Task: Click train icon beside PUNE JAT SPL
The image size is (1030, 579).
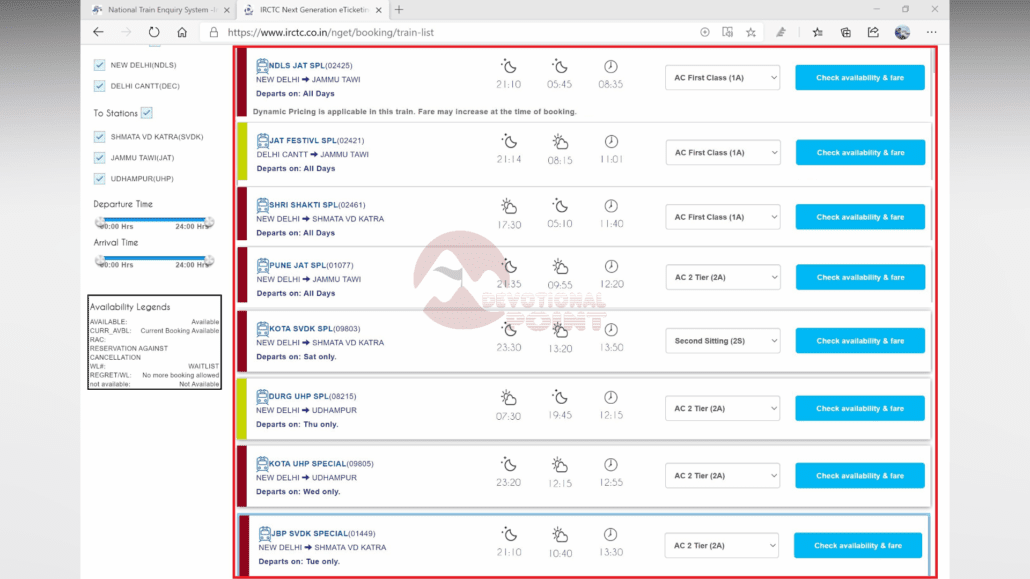Action: click(263, 265)
